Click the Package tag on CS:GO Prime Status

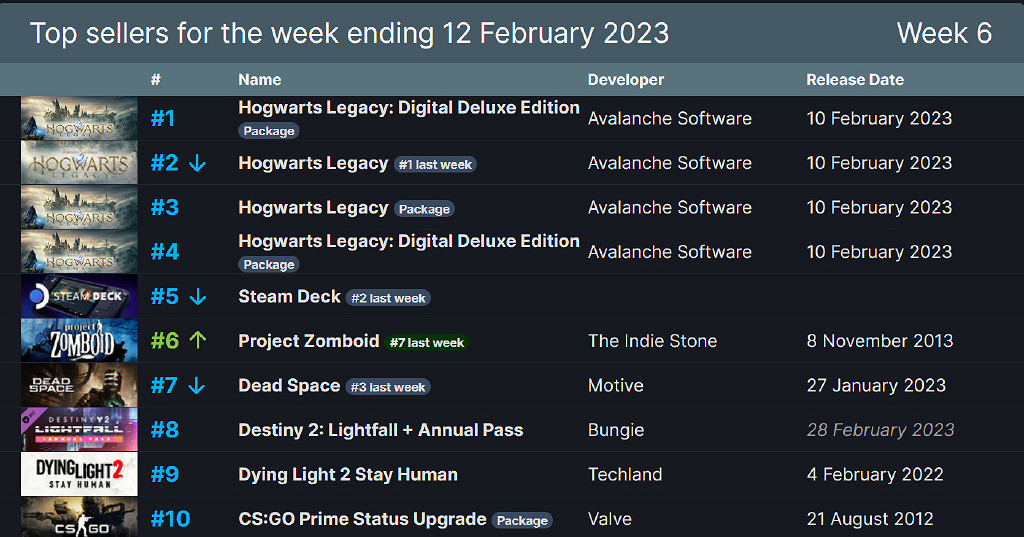[522, 521]
